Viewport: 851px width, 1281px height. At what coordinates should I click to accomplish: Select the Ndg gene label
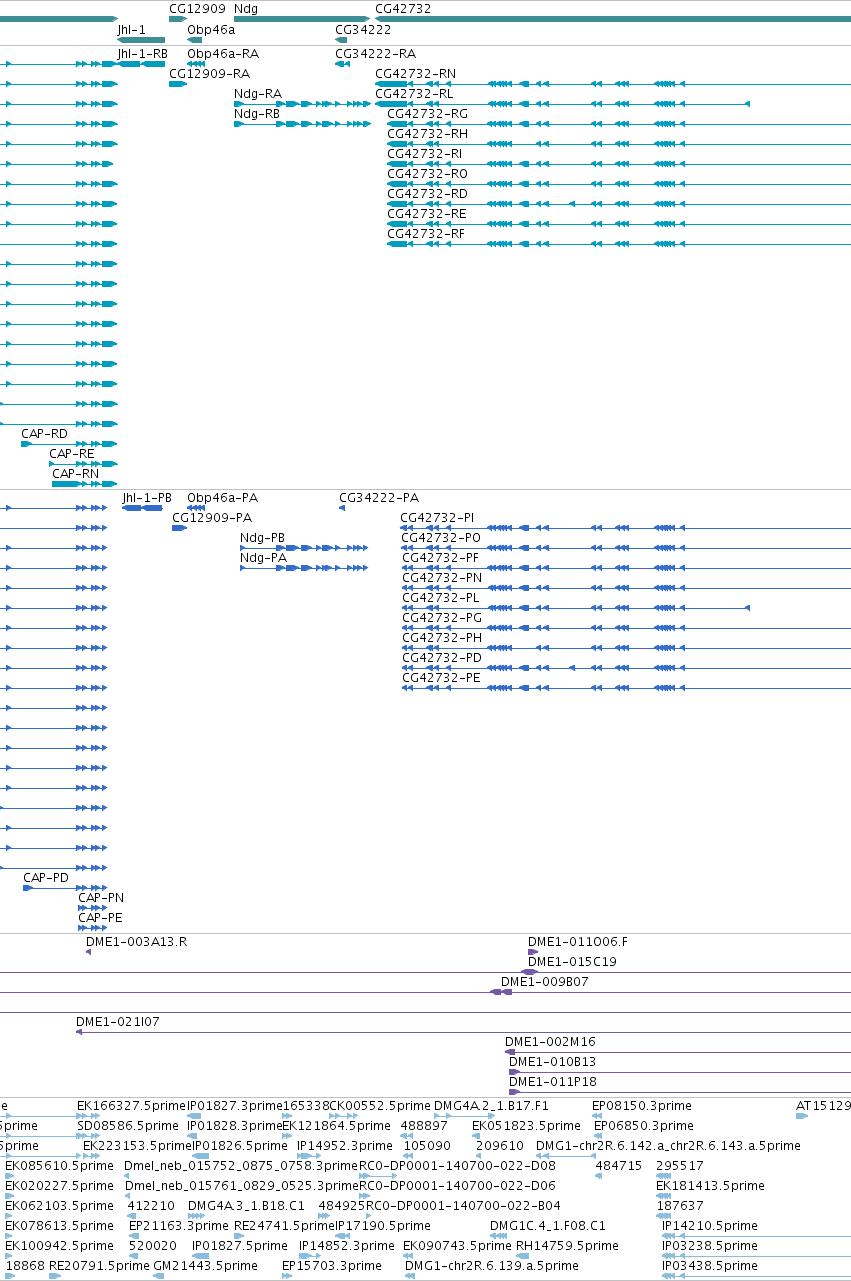pos(245,9)
